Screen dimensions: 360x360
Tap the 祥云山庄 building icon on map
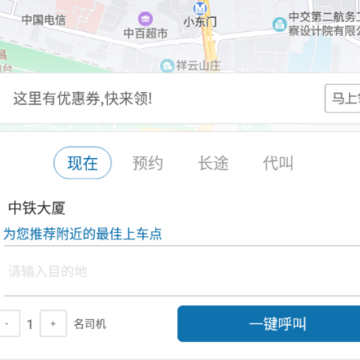(167, 66)
